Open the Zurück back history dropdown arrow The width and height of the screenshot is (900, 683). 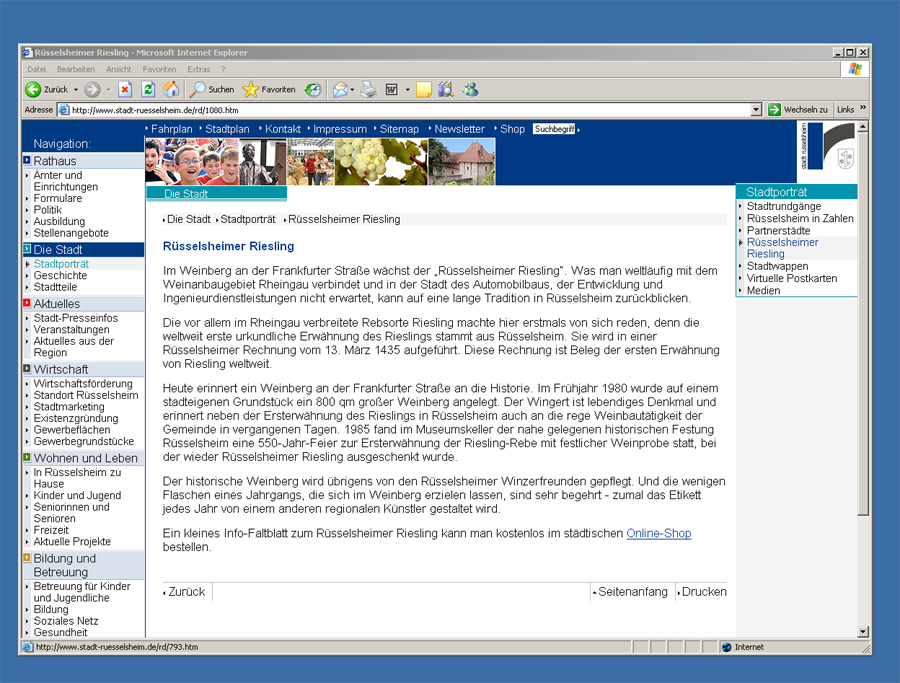pyautogui.click(x=76, y=90)
